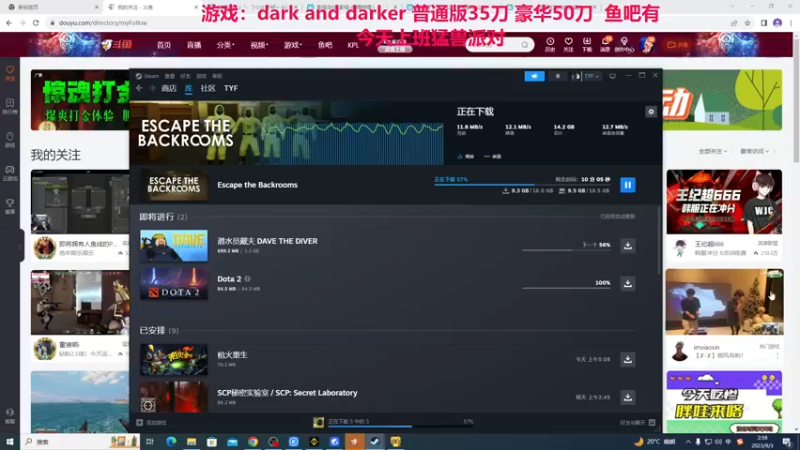
Task: Click Douyu sidebar 排行榜 icon
Action: (x=10, y=107)
